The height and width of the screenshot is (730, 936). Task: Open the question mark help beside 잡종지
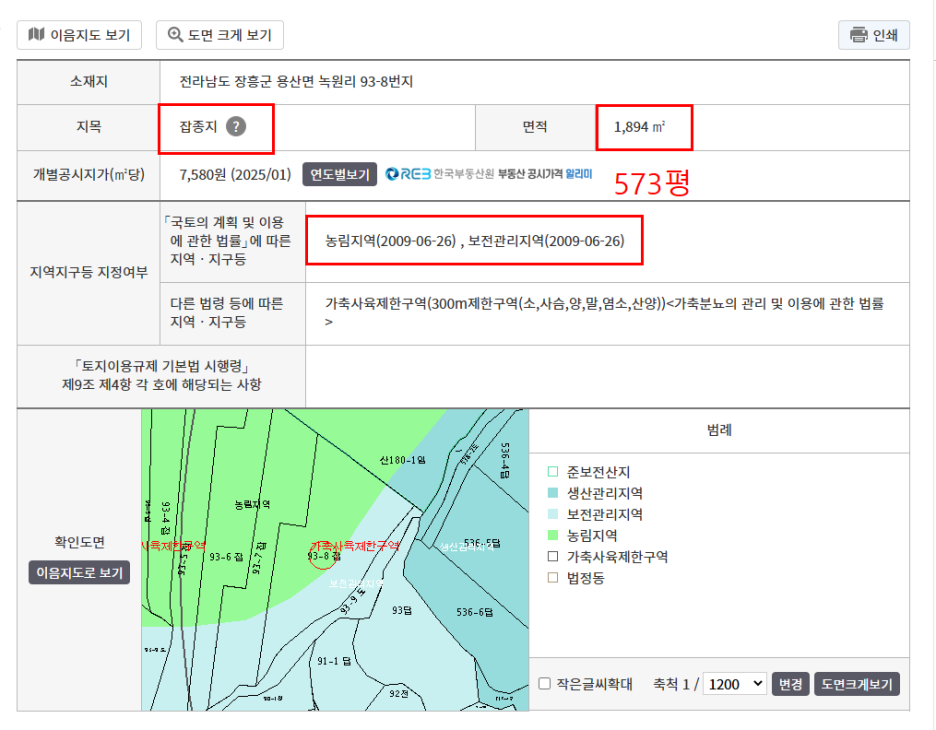tap(235, 127)
